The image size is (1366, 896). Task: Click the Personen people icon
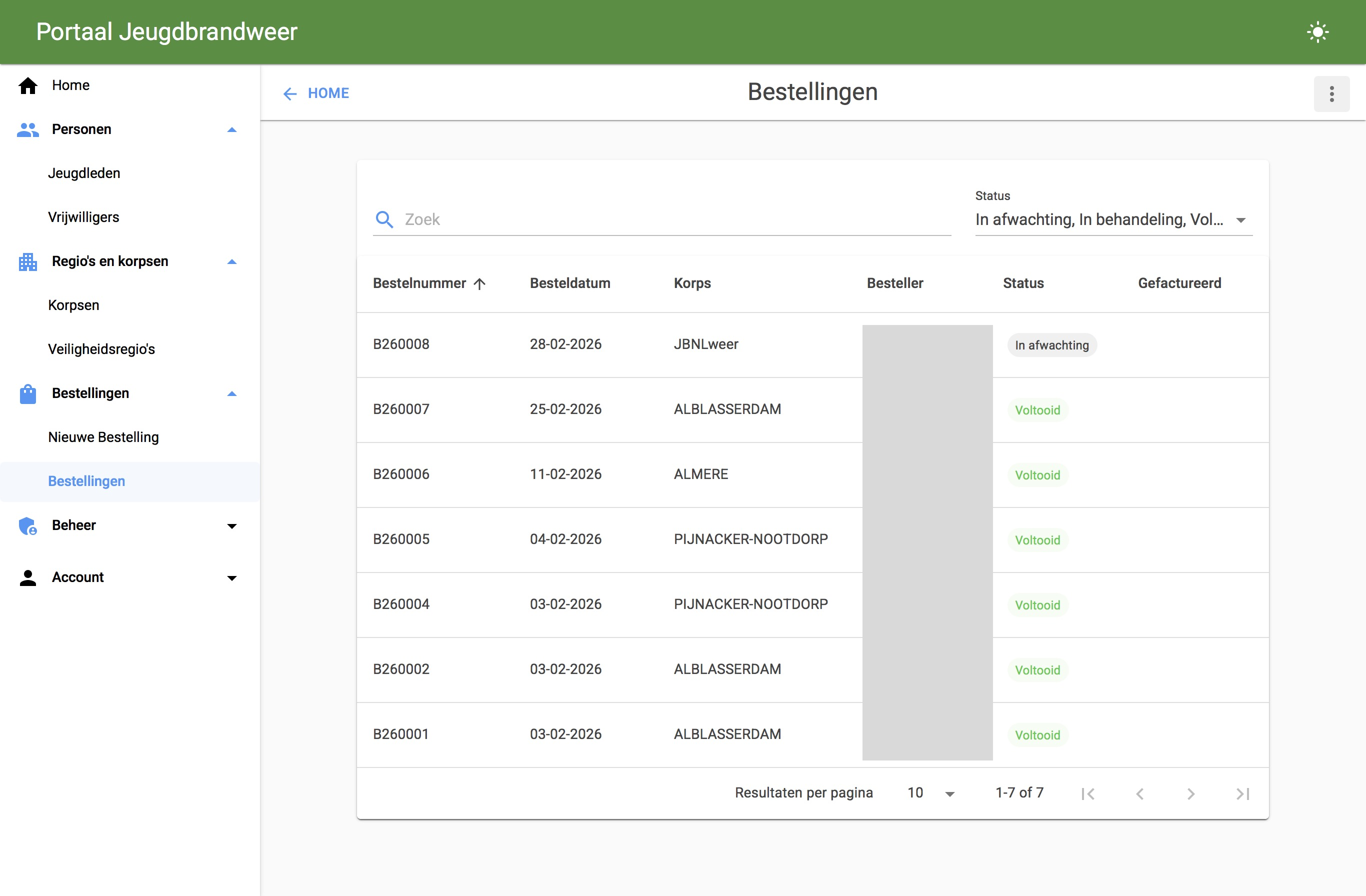coord(27,129)
